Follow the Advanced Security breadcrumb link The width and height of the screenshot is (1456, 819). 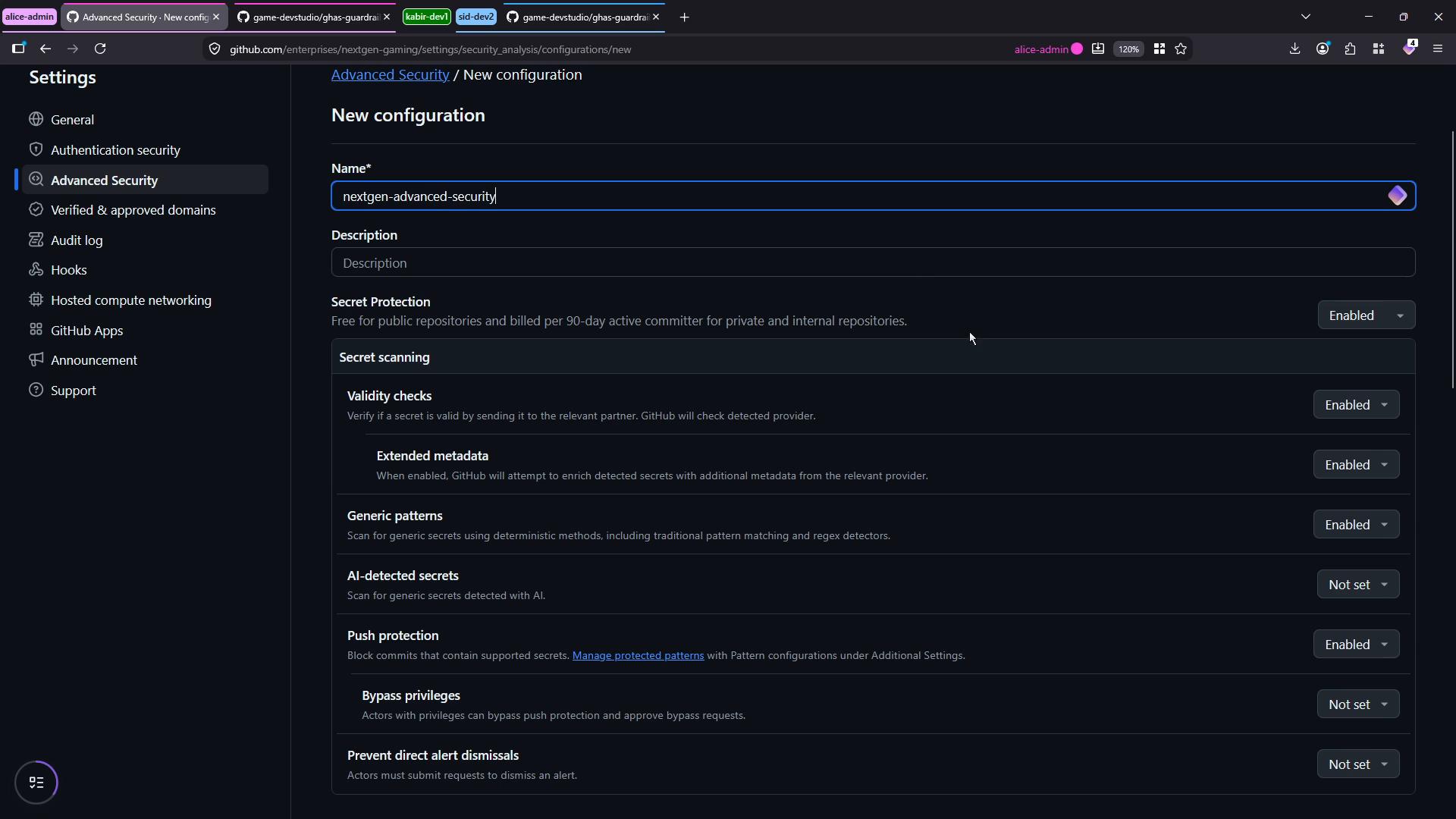[390, 74]
